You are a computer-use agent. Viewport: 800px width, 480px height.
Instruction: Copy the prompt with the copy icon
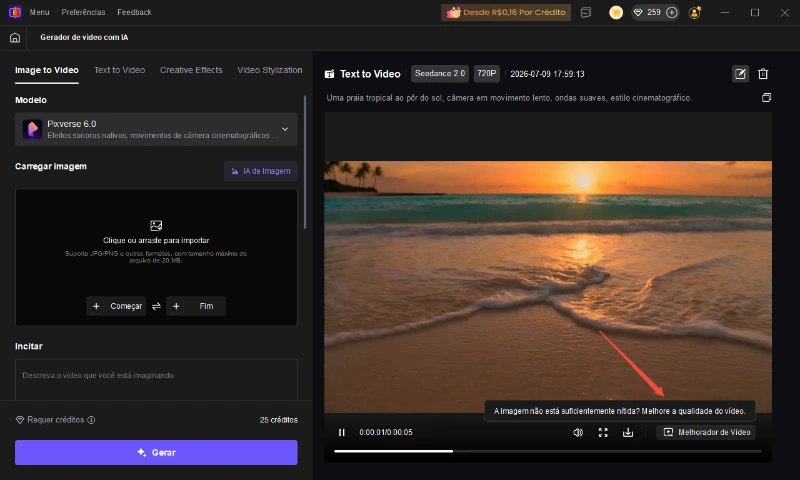click(766, 97)
